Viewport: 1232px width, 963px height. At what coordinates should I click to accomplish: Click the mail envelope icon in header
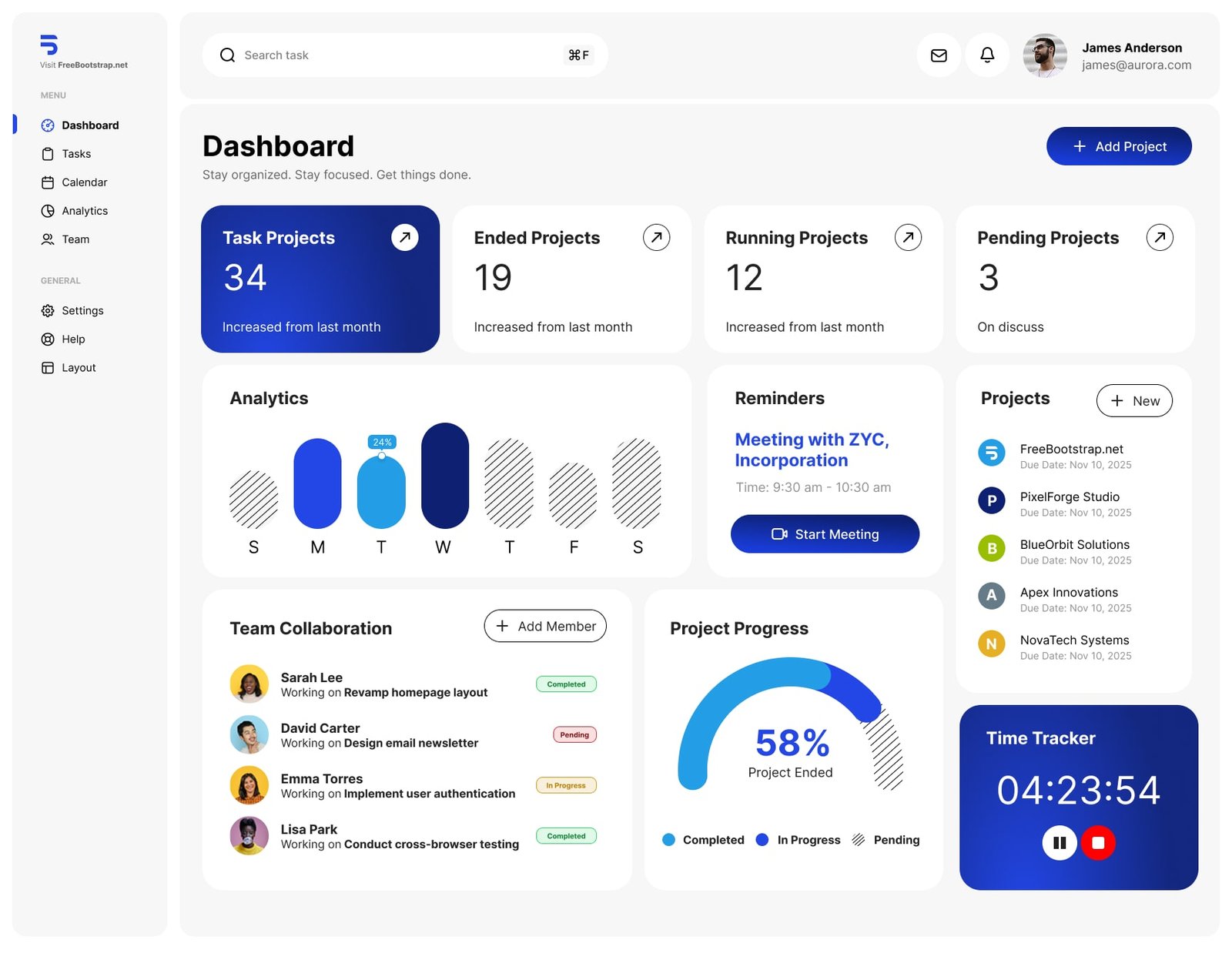click(938, 55)
